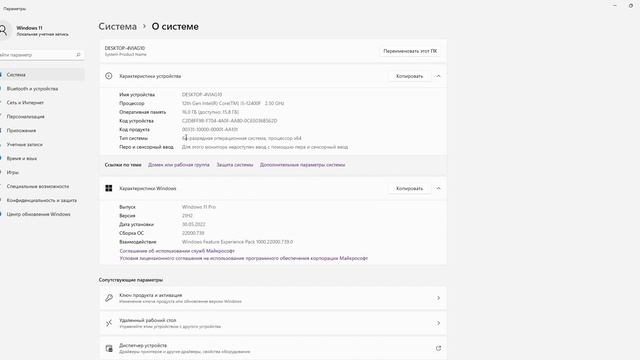The width and height of the screenshot is (640, 360).
Task: Copy Windows specifications with Копировать
Action: coord(409,189)
